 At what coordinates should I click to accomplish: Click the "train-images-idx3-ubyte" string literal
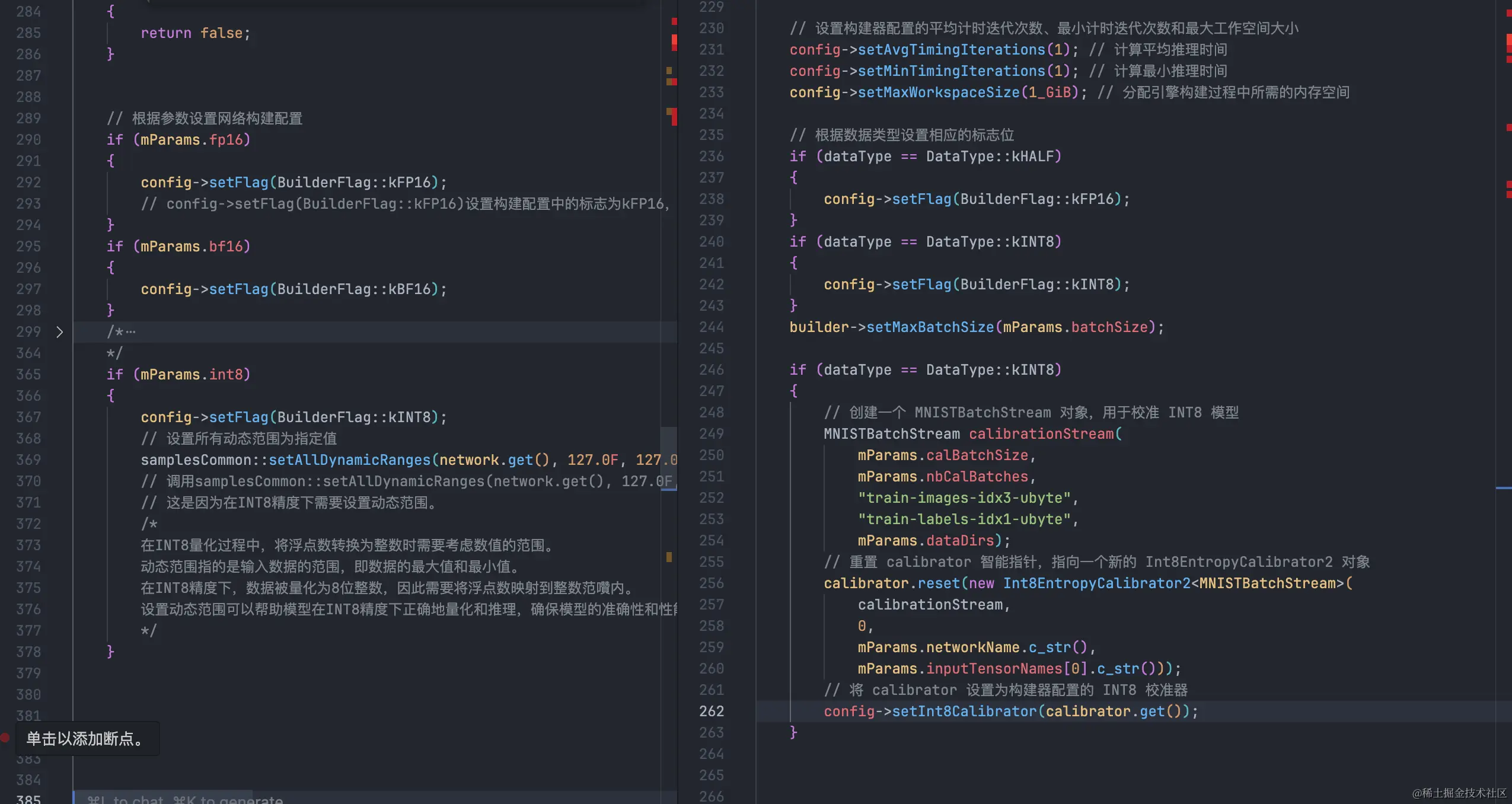pos(964,497)
